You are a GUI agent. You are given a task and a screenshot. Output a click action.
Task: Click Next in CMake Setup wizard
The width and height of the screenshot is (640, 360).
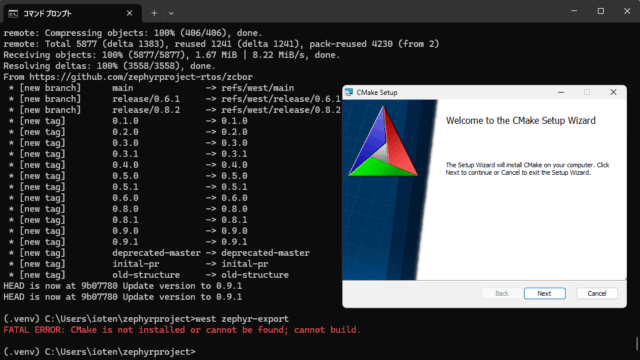[544, 293]
